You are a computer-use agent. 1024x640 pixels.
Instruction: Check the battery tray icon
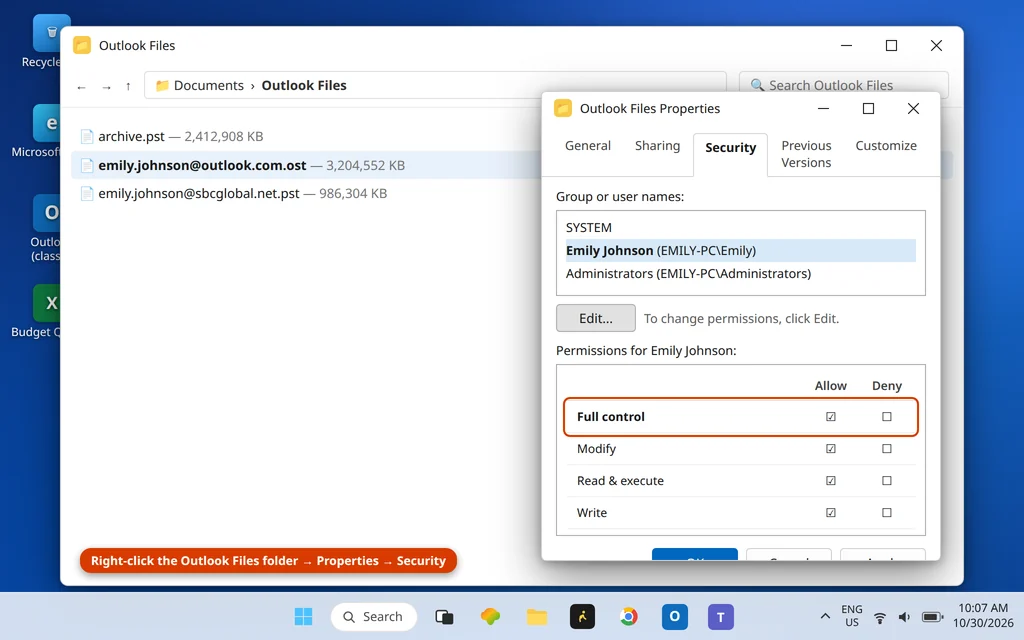(x=933, y=617)
